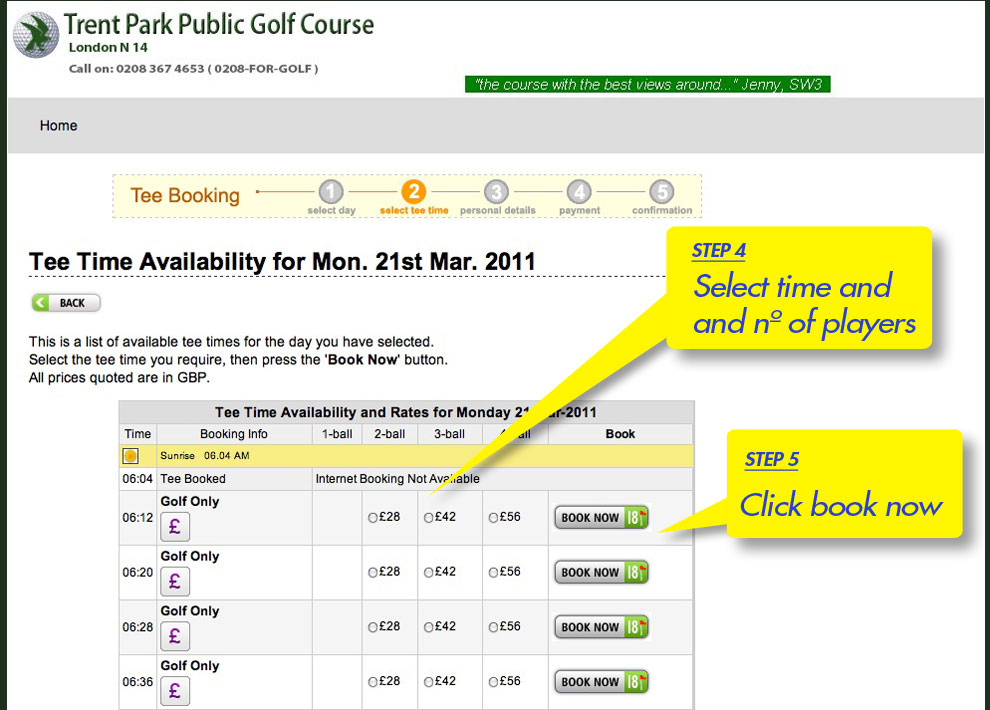Select 2-ball £28 radio for 06:12
This screenshot has width=990, height=710.
coord(373,518)
